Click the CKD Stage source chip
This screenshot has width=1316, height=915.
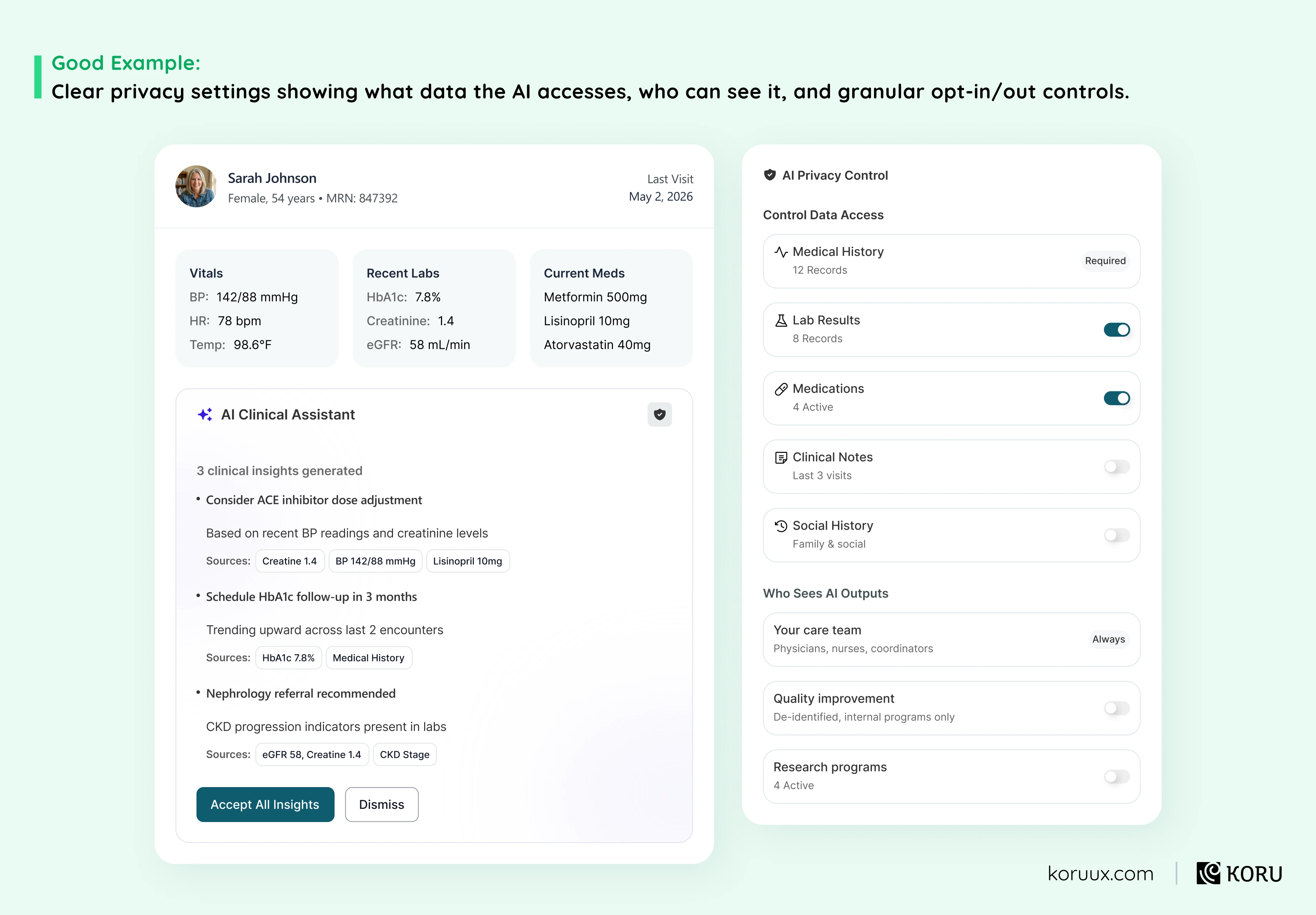tap(405, 755)
